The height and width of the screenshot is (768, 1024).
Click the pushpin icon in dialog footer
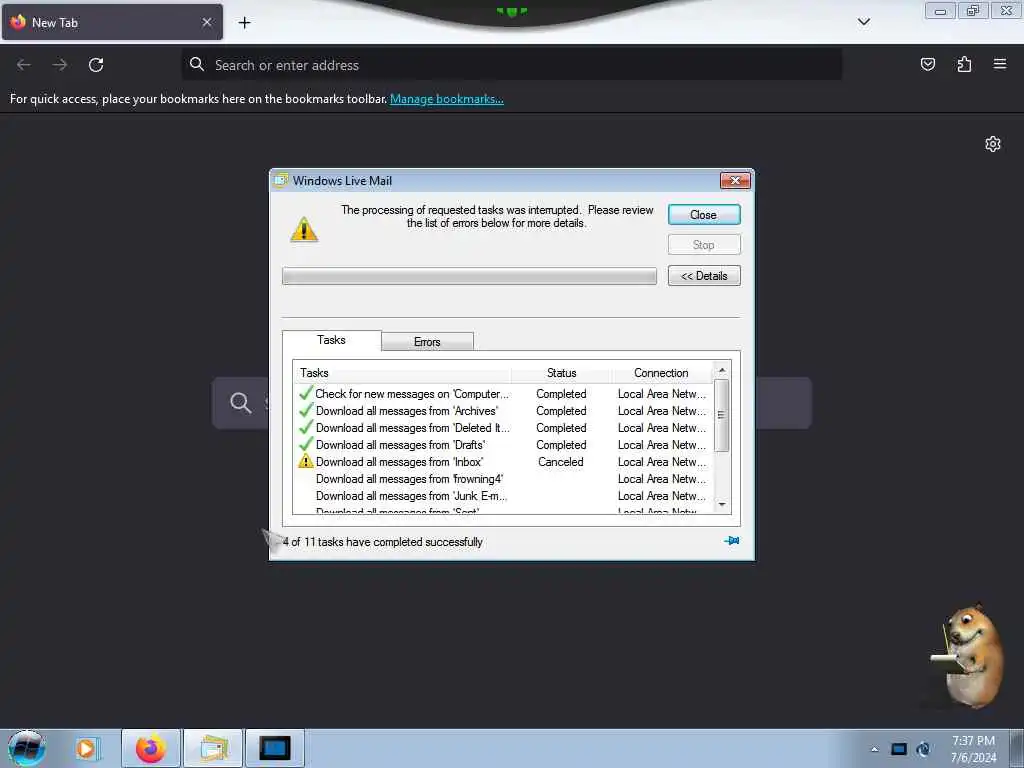tap(731, 541)
